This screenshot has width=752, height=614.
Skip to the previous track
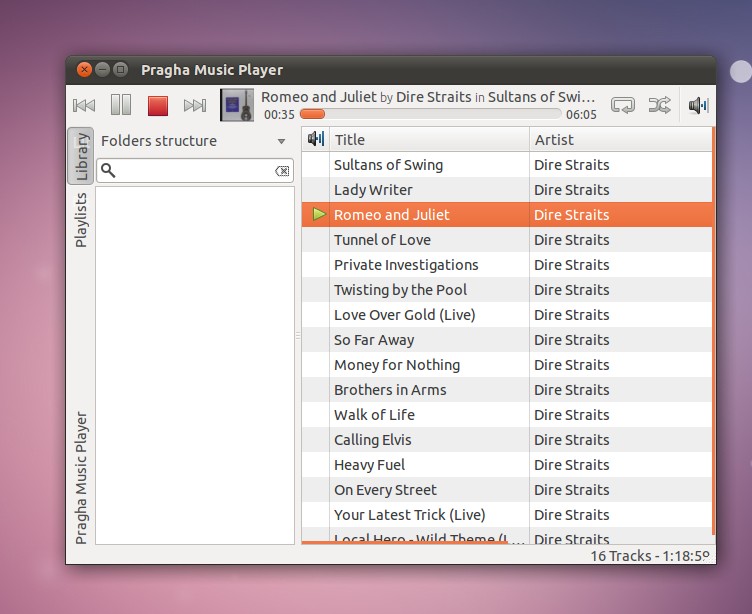coord(84,105)
